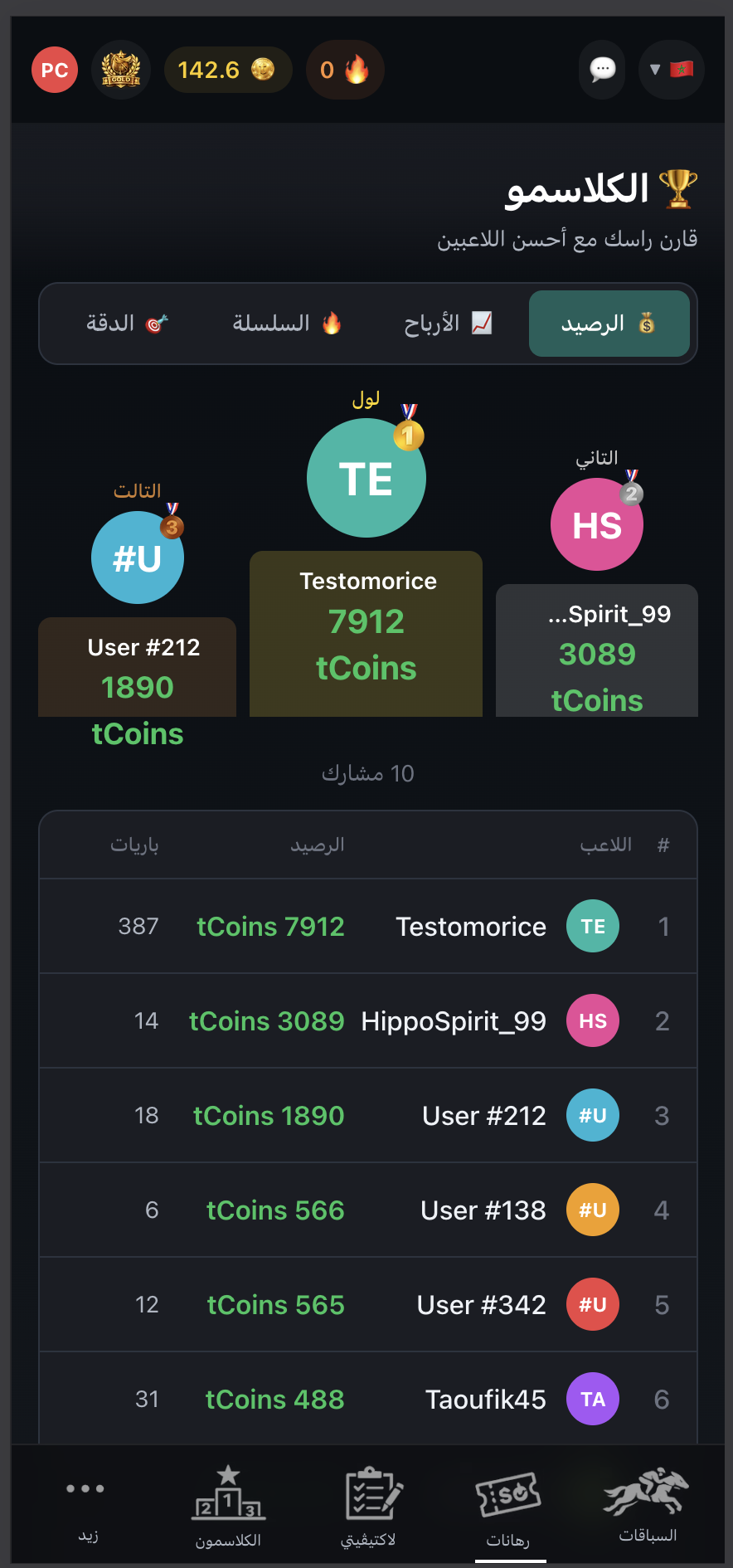Select the الرصيد balance tab
The height and width of the screenshot is (1568, 733).
(609, 324)
